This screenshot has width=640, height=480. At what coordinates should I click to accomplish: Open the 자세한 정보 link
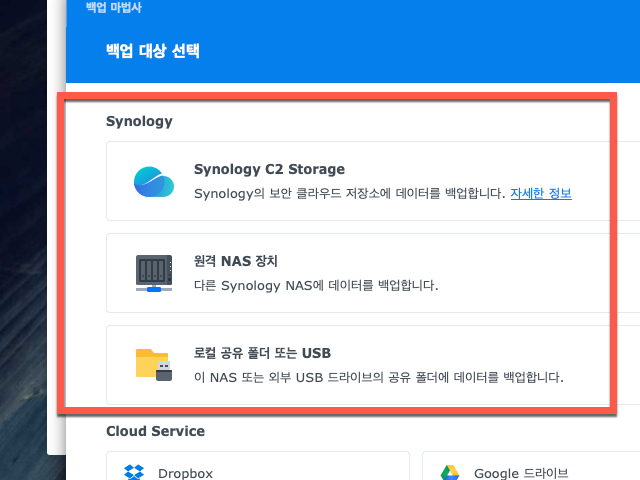tap(541, 193)
